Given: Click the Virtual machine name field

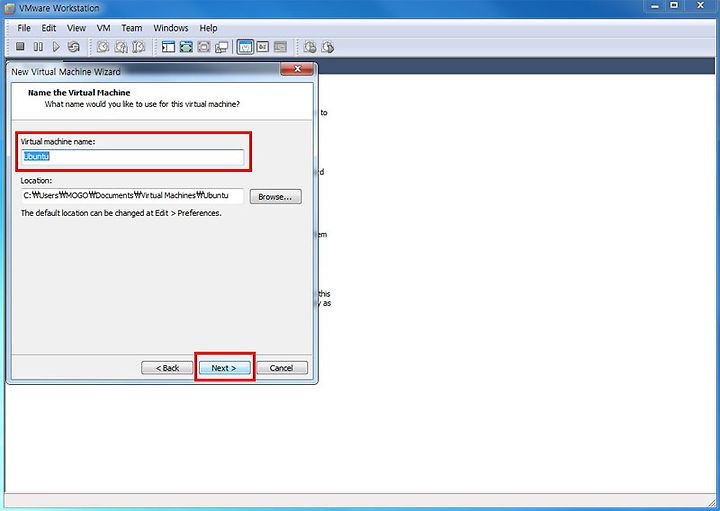Looking at the screenshot, I should [x=133, y=157].
